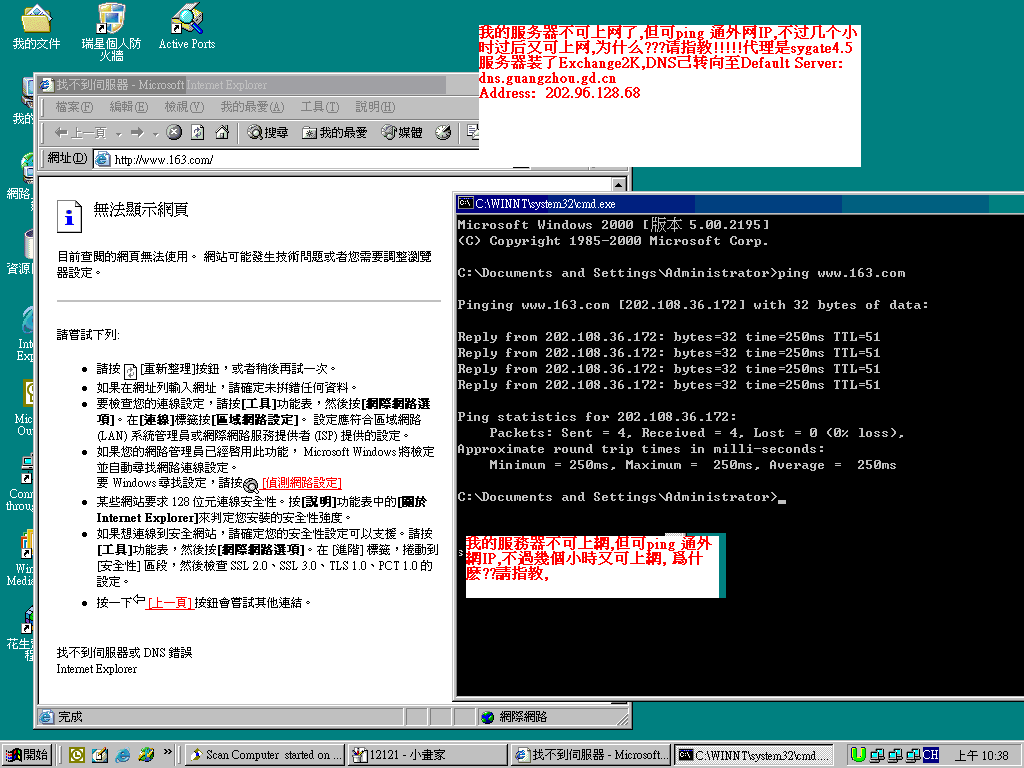1024x768 pixels.
Task: Switch to 12121 - 小畫家 taskbar button
Action: (428, 755)
